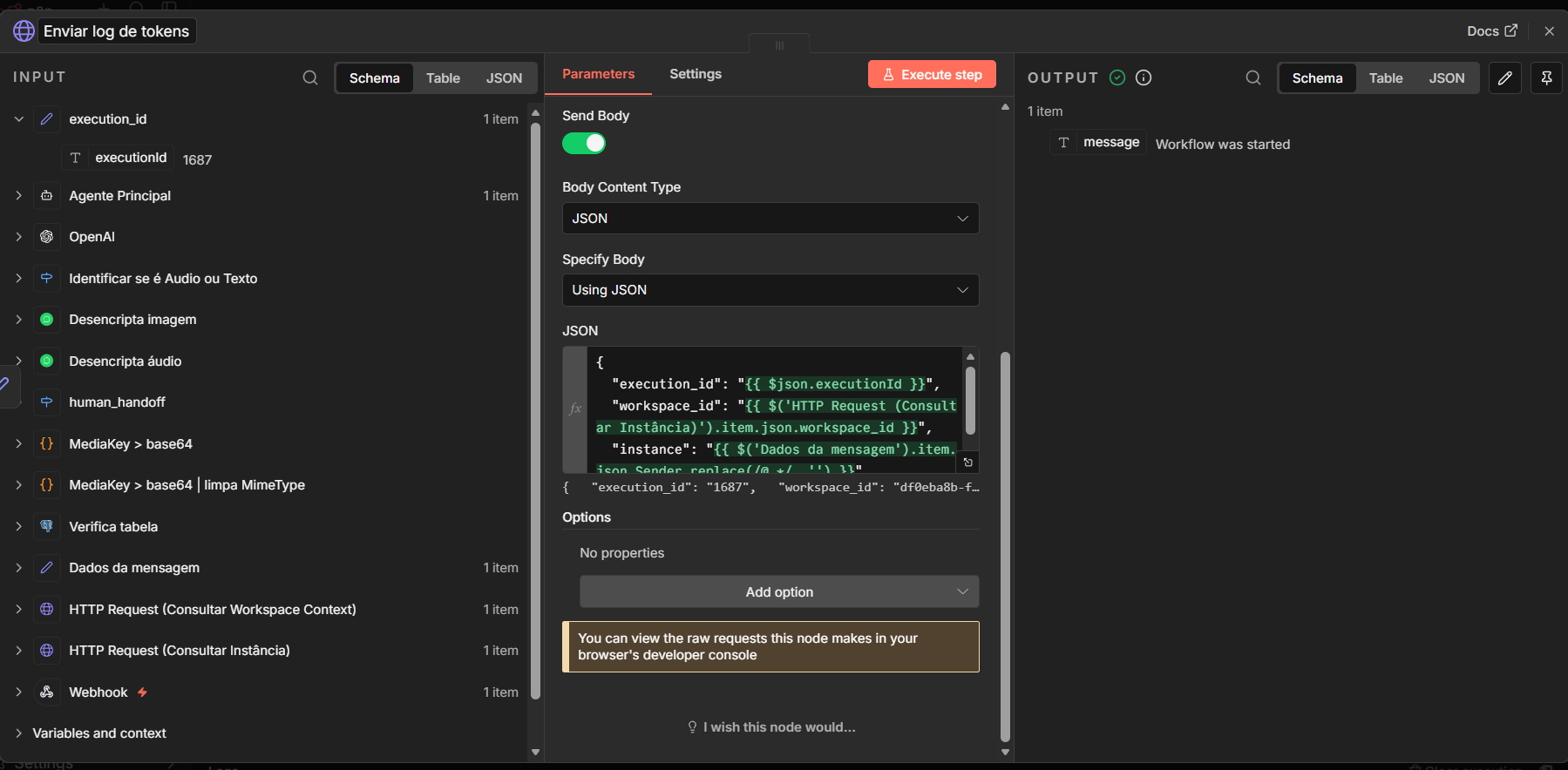Viewport: 1568px width, 770px height.
Task: Click the panel drag handle at top
Action: click(779, 45)
